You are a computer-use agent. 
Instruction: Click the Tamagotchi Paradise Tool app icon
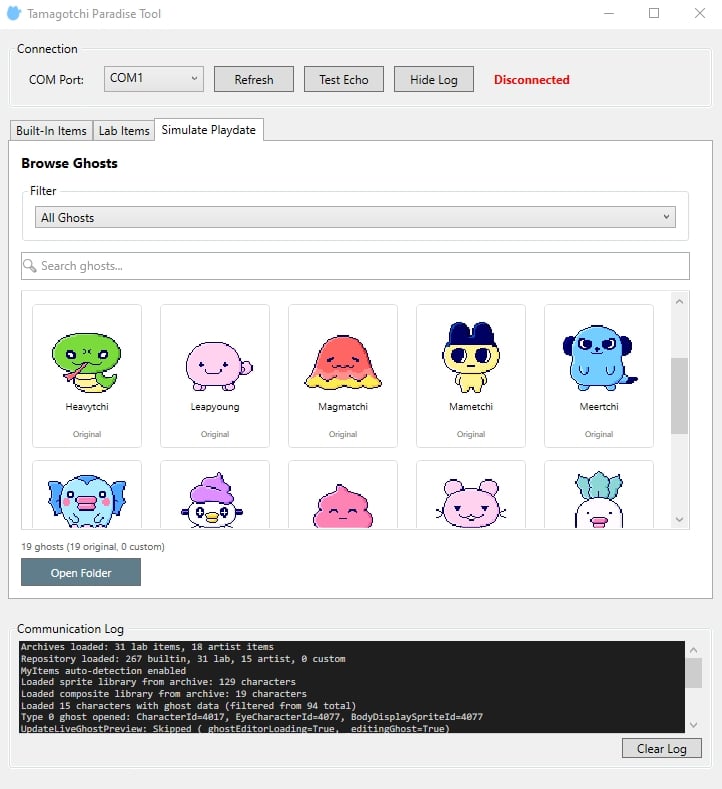14,13
